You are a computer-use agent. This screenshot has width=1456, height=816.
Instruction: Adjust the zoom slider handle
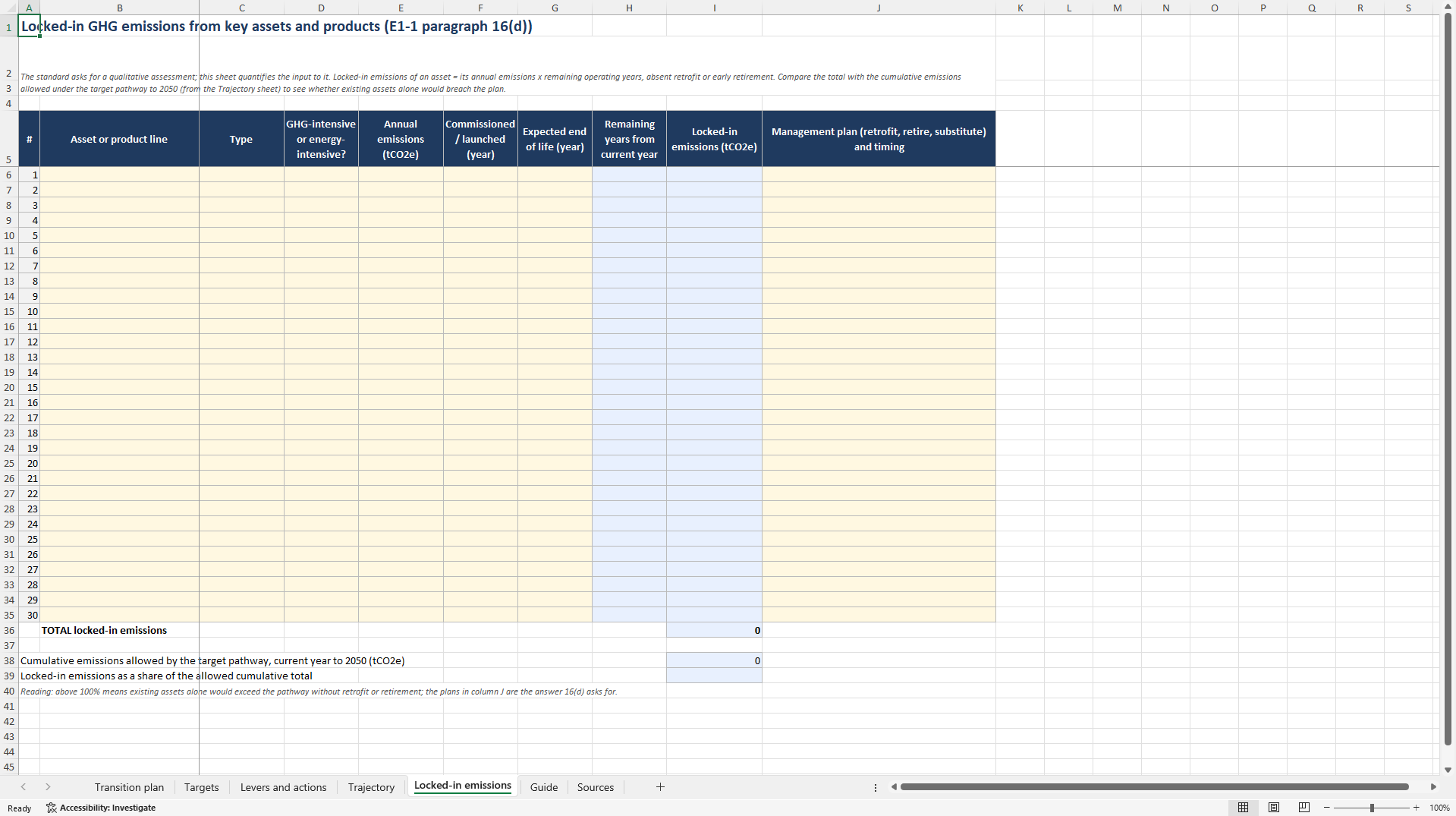pos(1372,808)
